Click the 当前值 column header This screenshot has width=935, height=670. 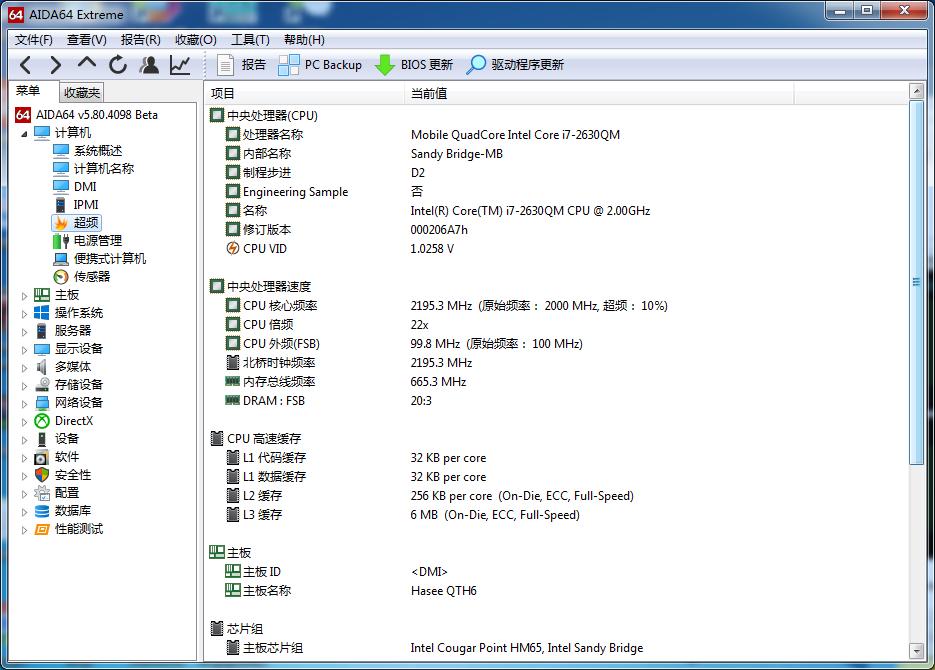[x=428, y=93]
